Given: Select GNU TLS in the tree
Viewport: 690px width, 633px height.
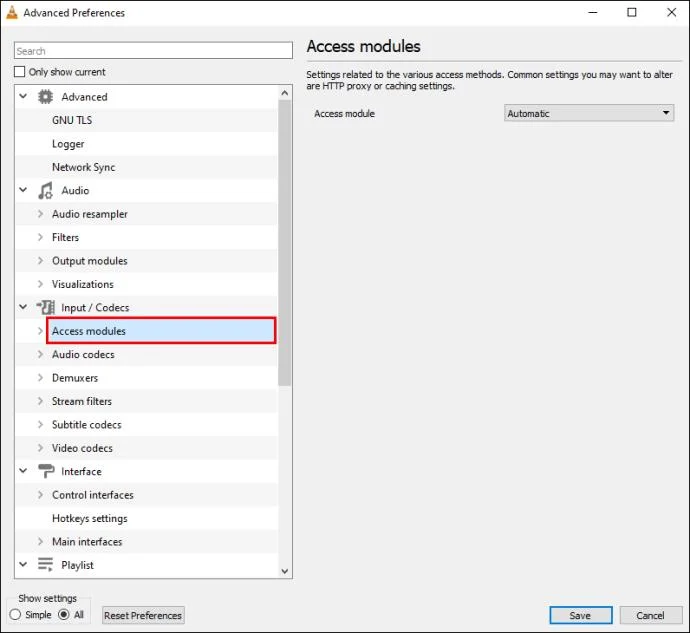Looking at the screenshot, I should (72, 120).
